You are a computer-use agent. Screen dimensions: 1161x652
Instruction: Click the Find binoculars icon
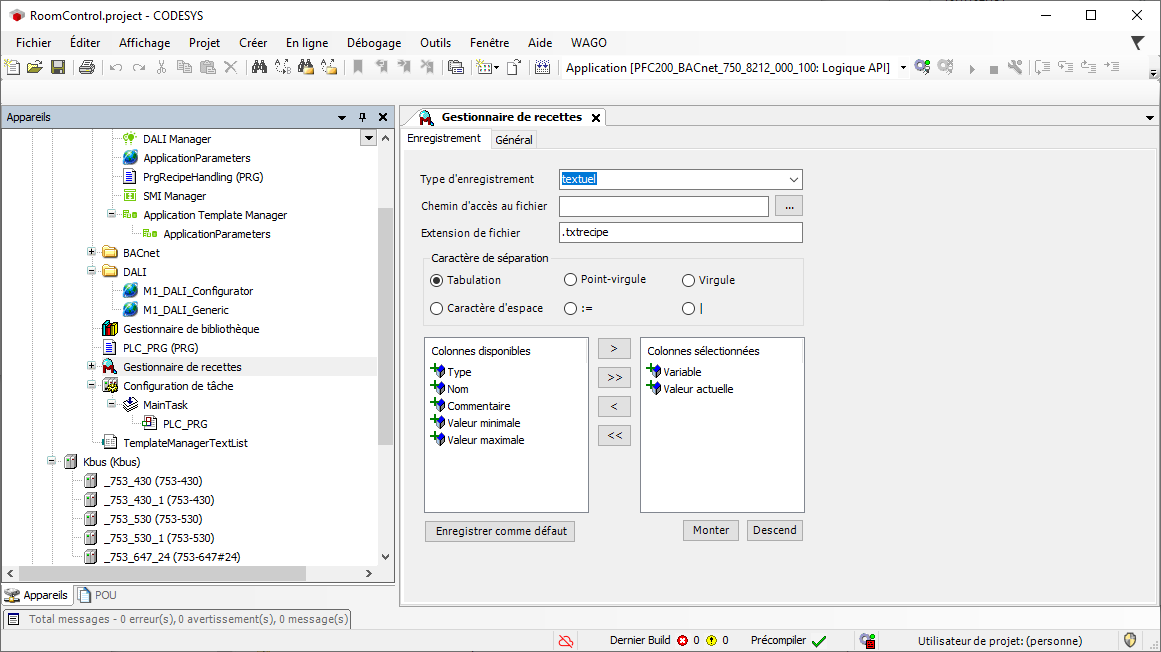click(259, 67)
